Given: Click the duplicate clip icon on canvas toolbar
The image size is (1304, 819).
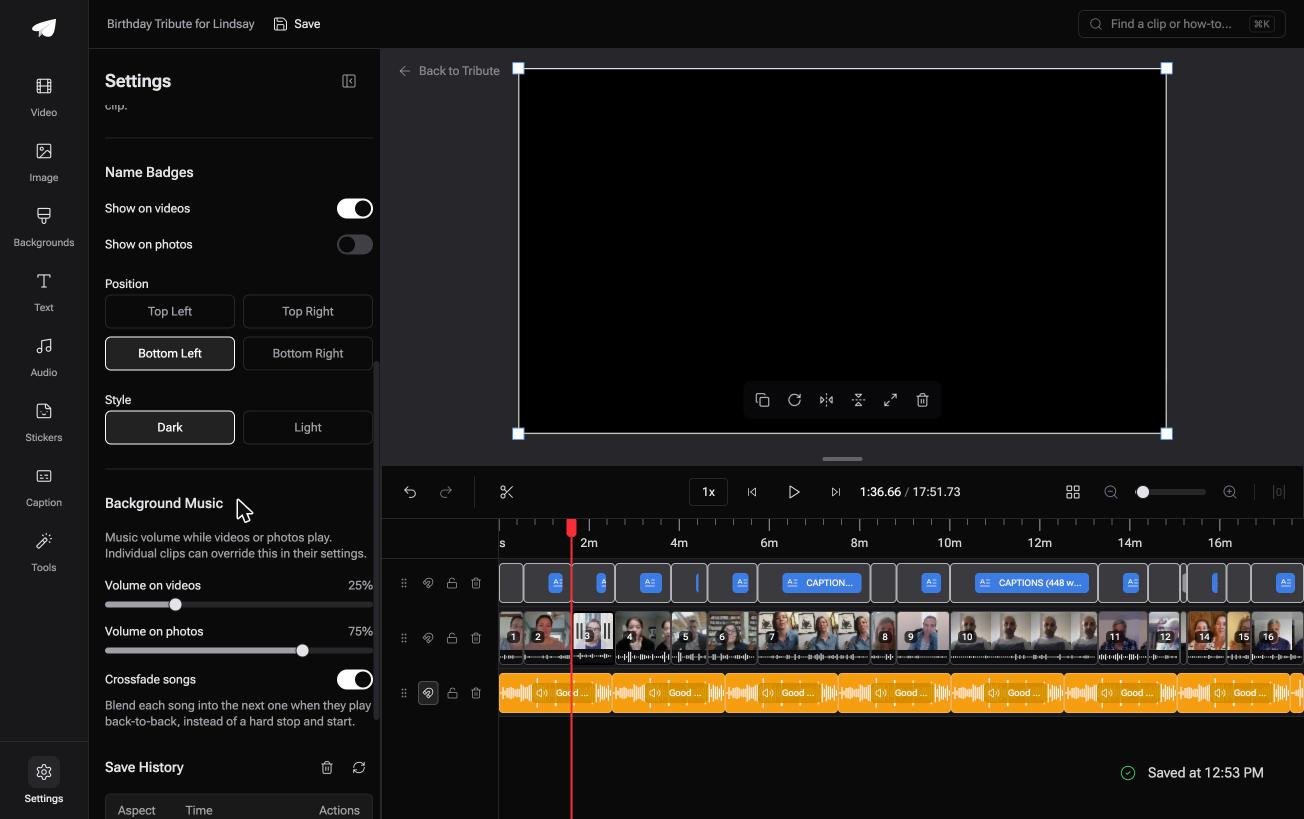Looking at the screenshot, I should click(x=762, y=400).
